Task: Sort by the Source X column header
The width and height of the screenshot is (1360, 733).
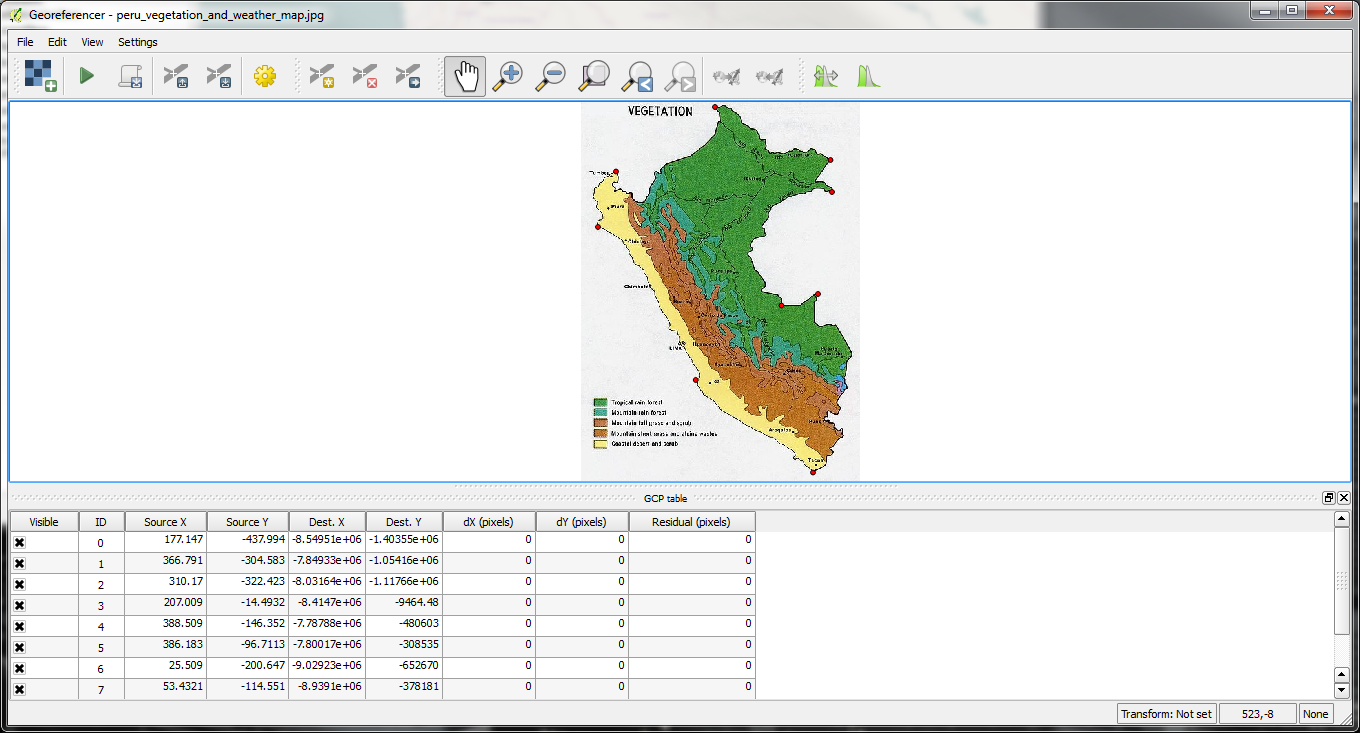Action: point(165,522)
